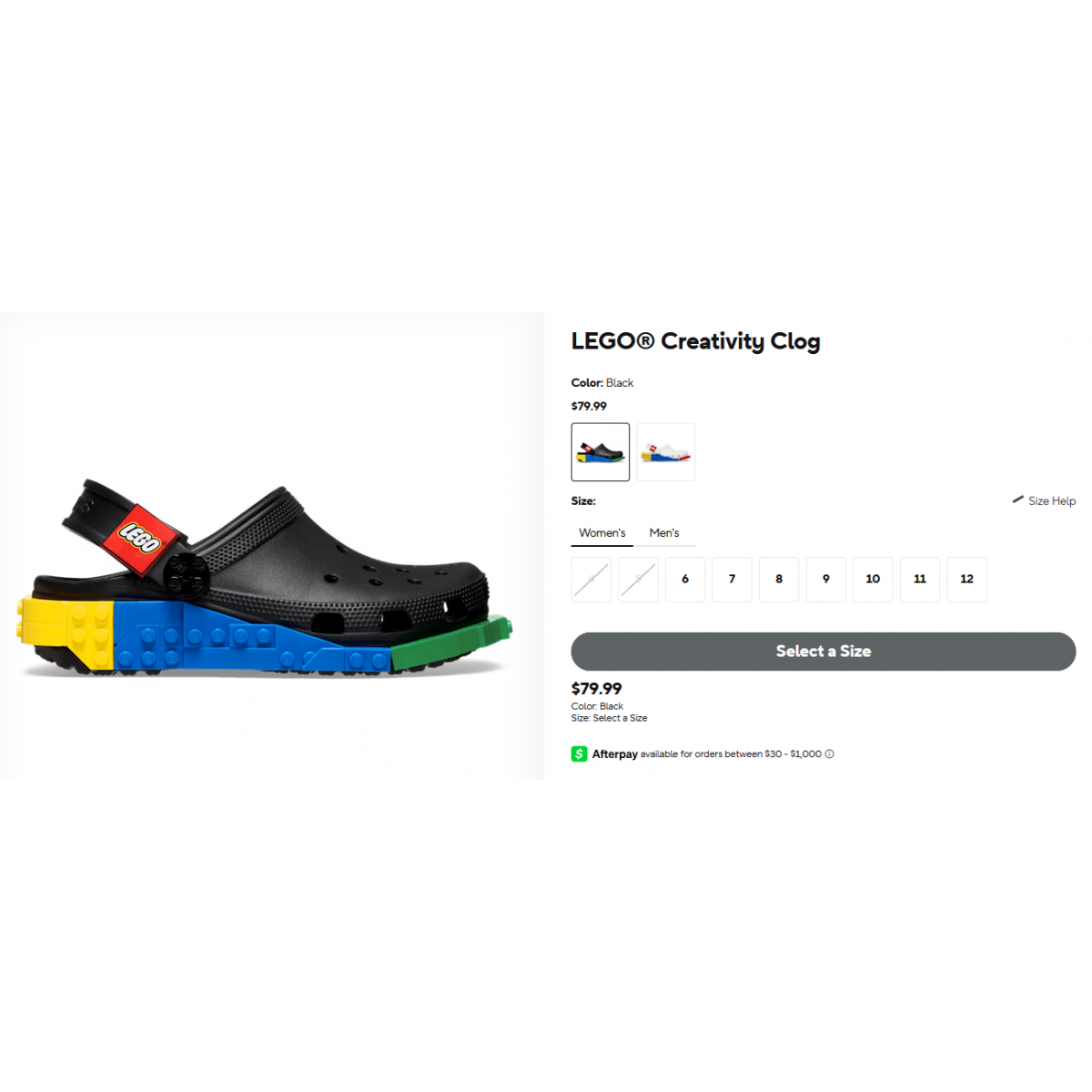Click the green Afterpay logo icon
Viewport: 1092px width, 1092px height.
[x=579, y=753]
